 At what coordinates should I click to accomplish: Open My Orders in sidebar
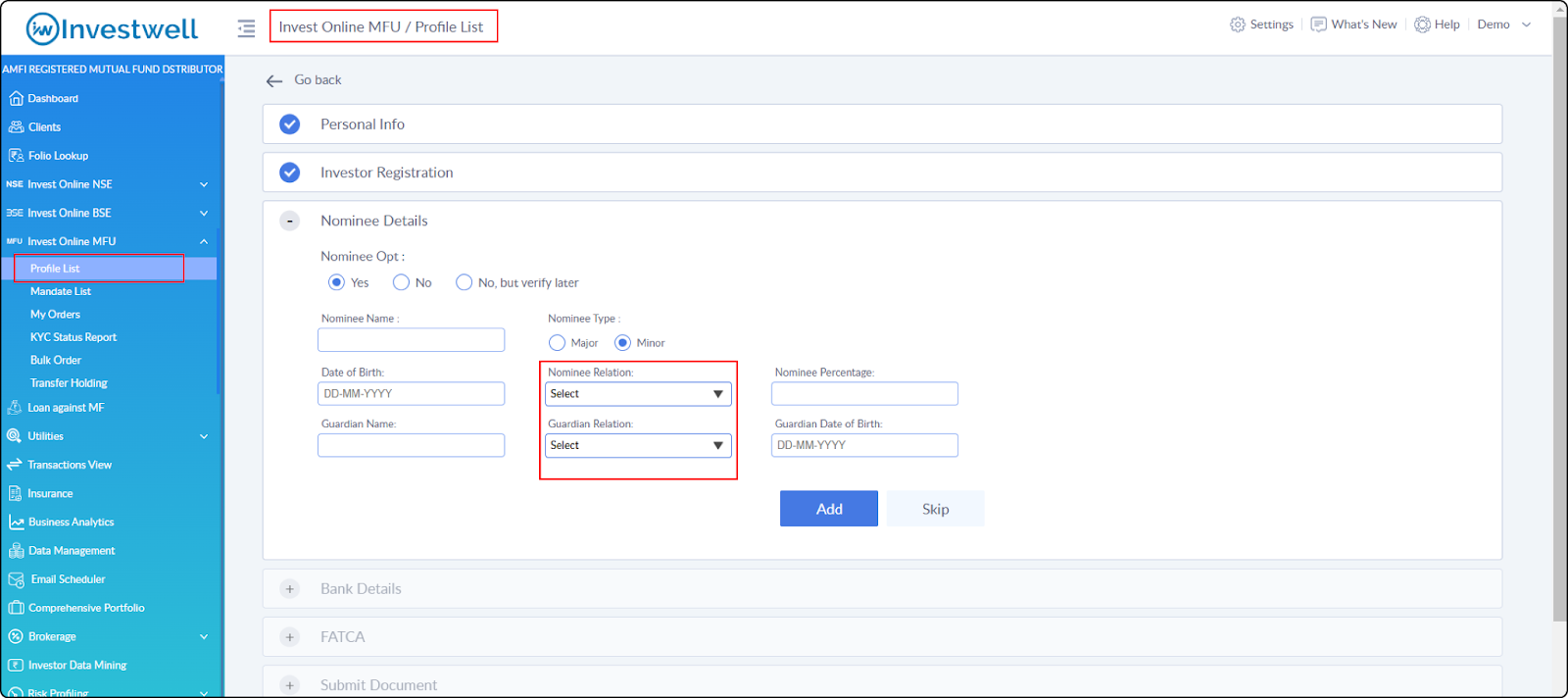coord(55,315)
